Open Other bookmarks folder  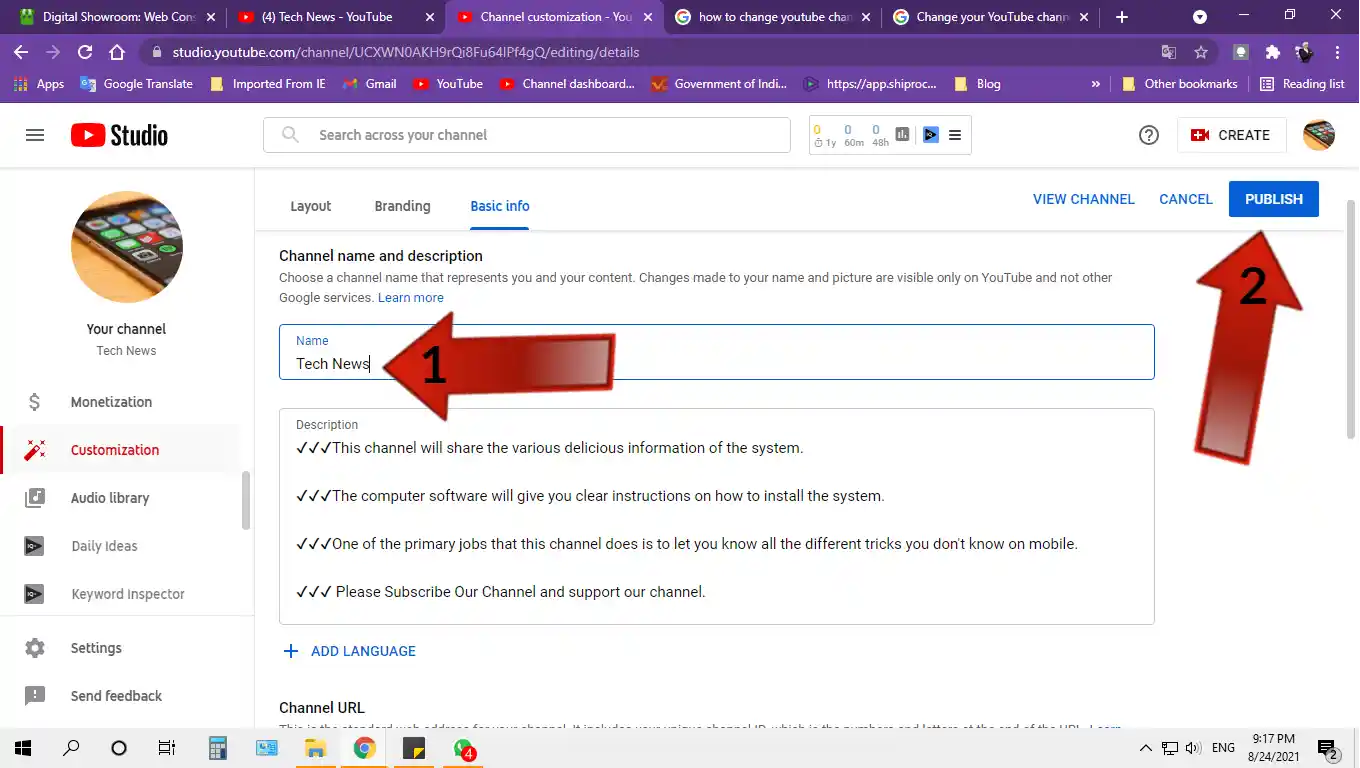(1180, 84)
